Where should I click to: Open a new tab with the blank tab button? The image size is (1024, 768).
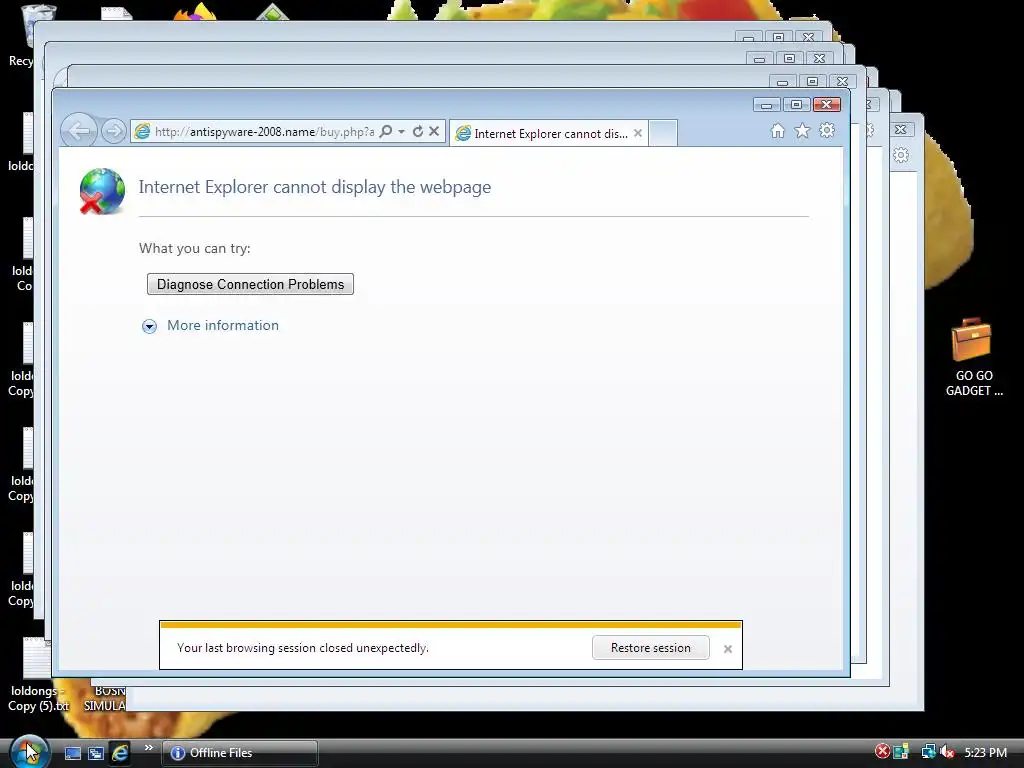[663, 133]
